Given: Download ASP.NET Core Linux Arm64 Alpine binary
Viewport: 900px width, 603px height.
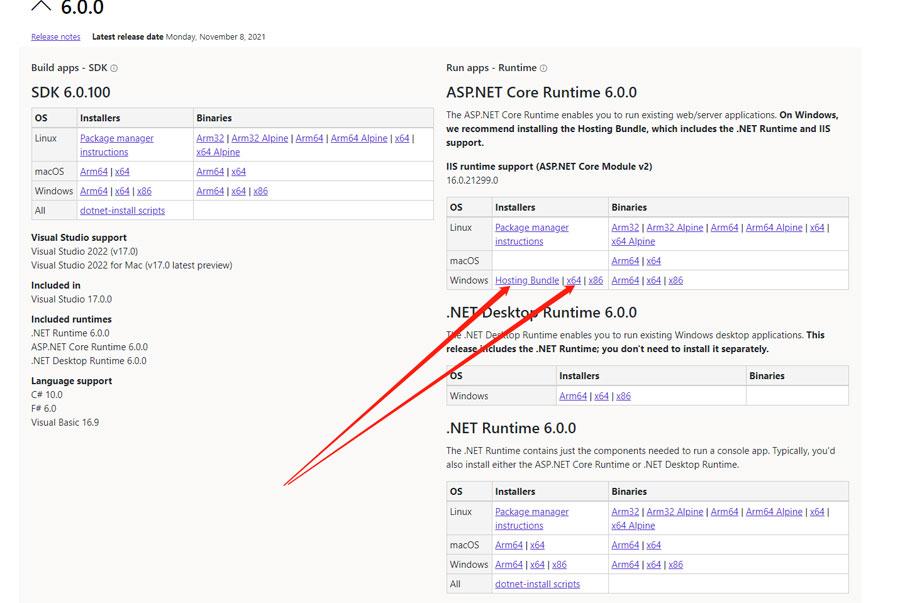Looking at the screenshot, I should pyautogui.click(x=774, y=228).
